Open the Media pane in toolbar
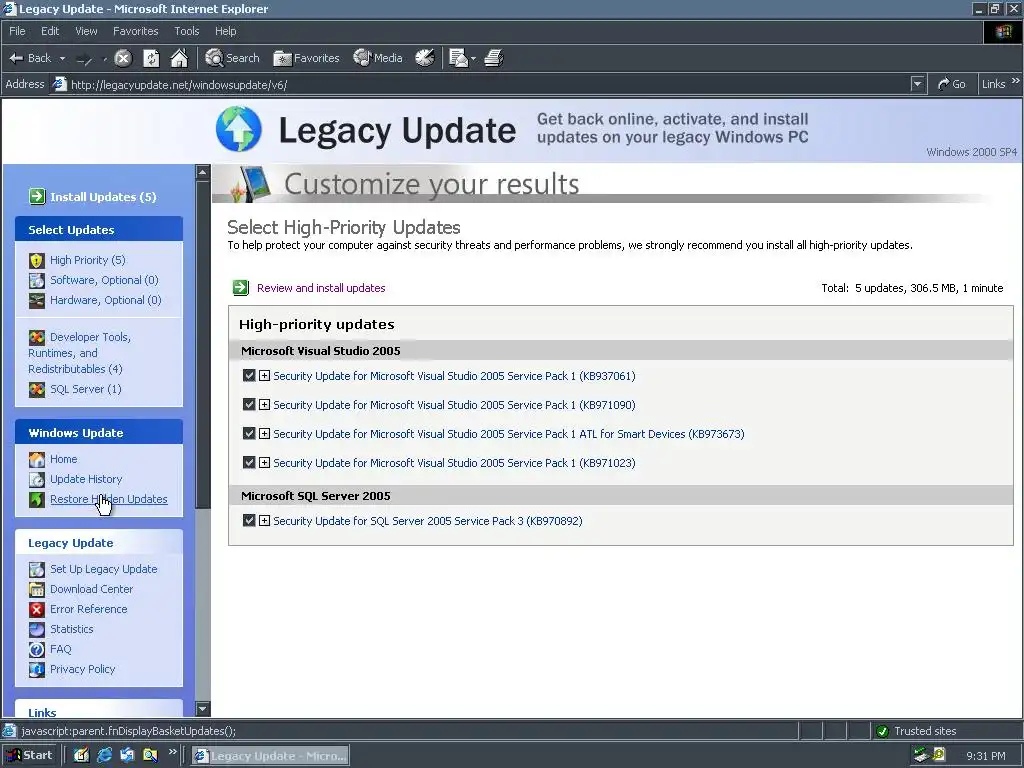The width and height of the screenshot is (1024, 768). 377,58
